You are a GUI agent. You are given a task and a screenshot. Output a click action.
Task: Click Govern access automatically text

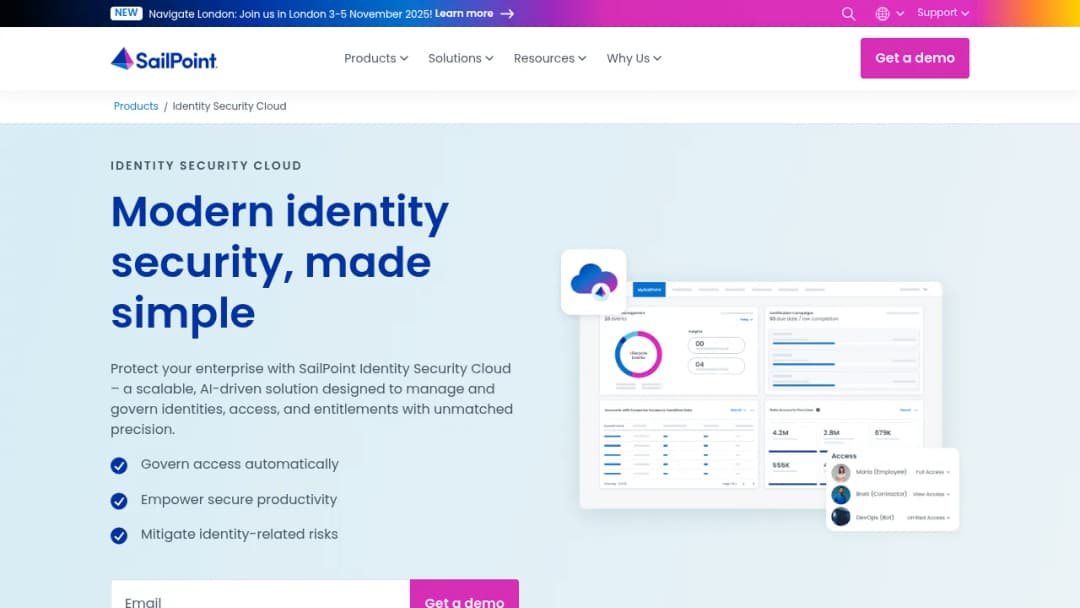[x=240, y=464]
